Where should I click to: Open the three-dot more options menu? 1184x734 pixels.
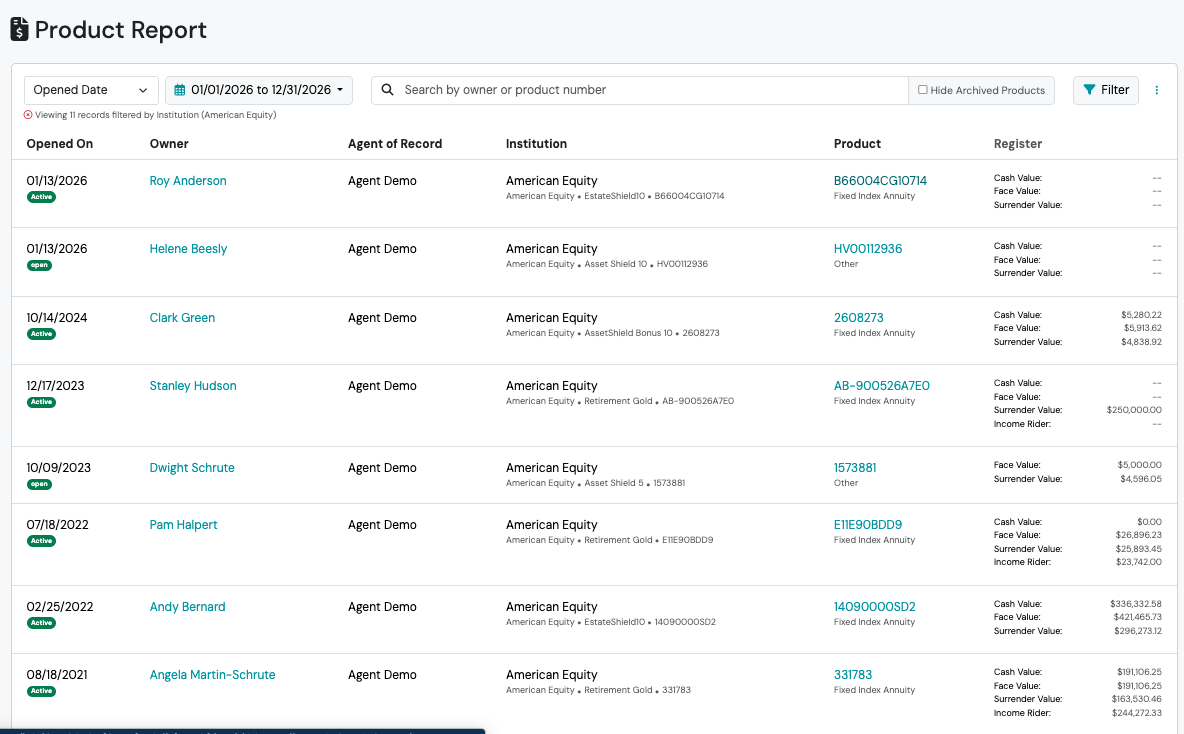pos(1156,90)
